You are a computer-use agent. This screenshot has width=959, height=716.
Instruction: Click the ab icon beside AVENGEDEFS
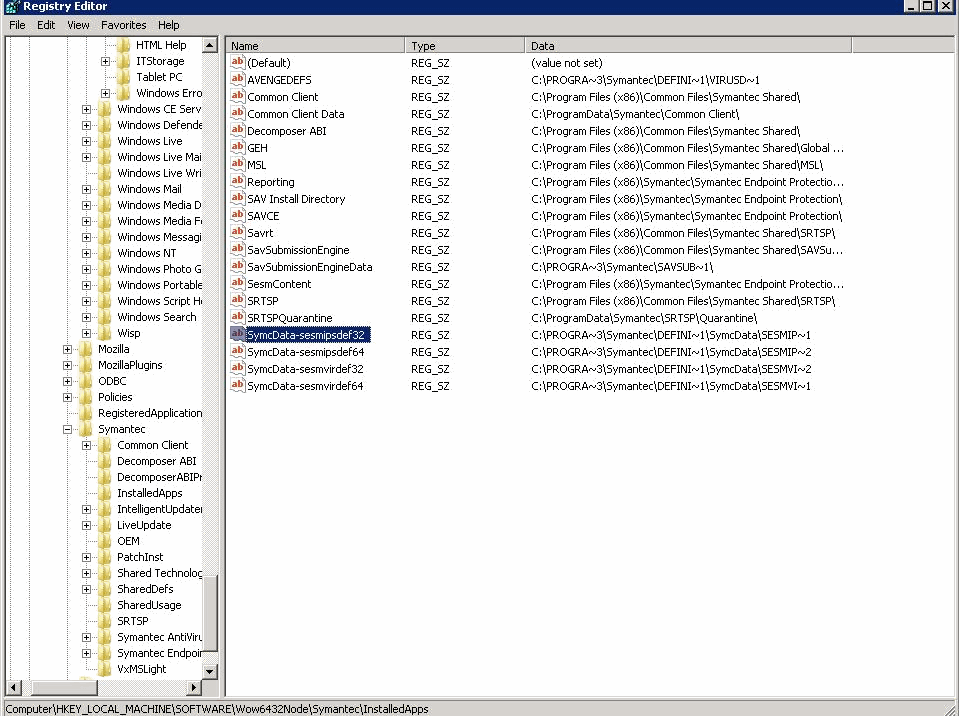(237, 79)
